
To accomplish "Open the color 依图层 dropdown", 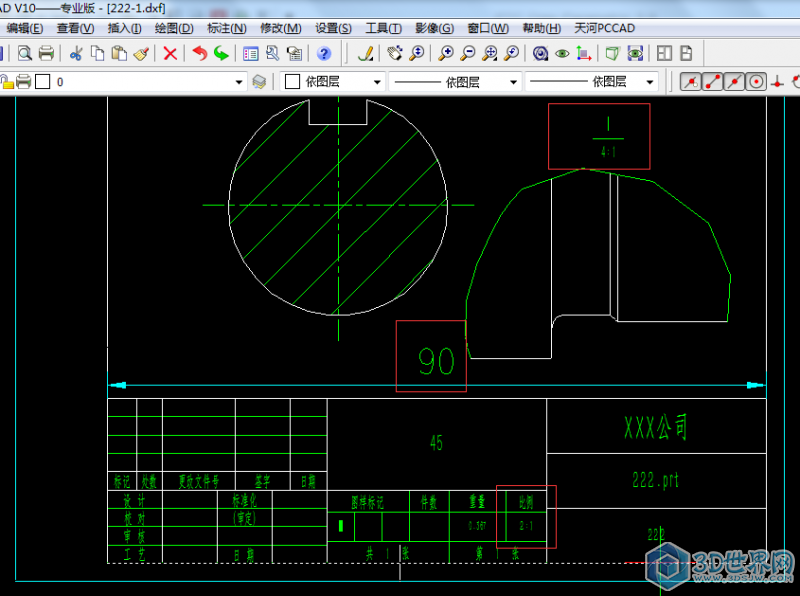I will pyautogui.click(x=377, y=82).
